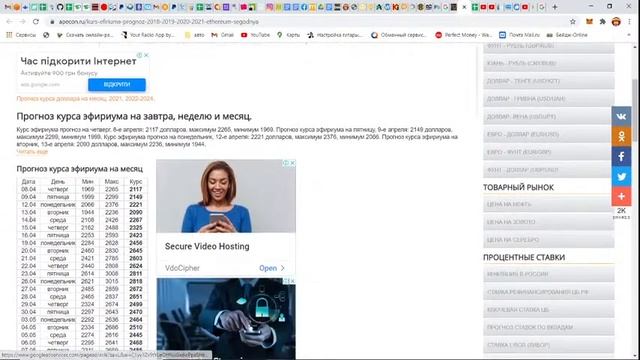Share page on Odnoklassniki
The image size is (640, 360).
click(x=621, y=136)
